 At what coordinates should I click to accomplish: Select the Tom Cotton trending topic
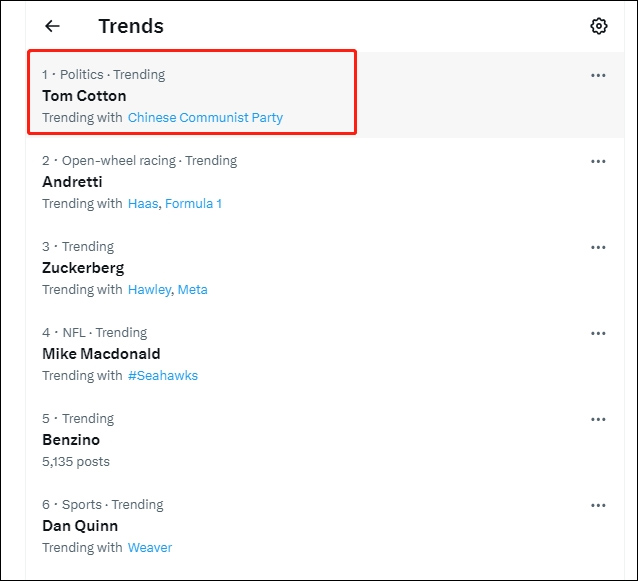pyautogui.click(x=325, y=95)
